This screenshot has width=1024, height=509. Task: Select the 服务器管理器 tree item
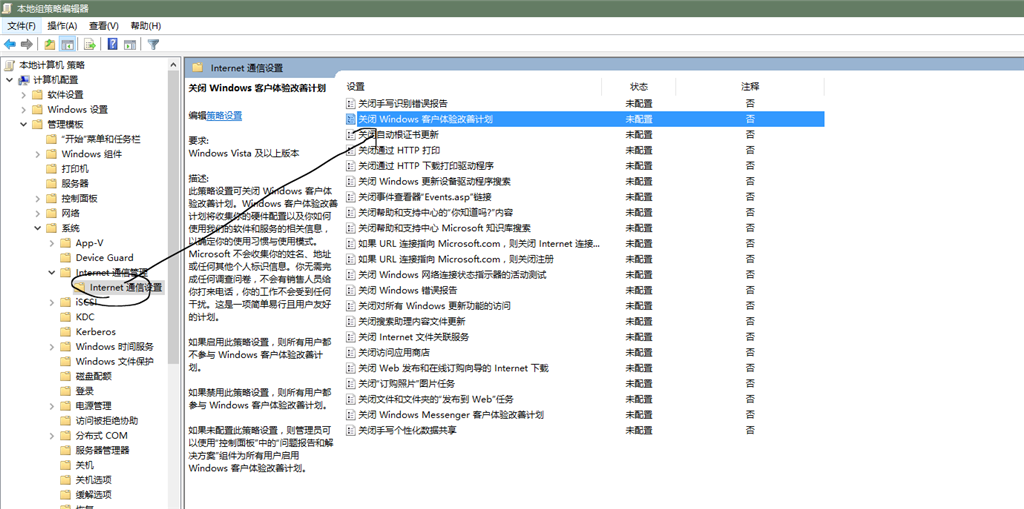tap(103, 450)
